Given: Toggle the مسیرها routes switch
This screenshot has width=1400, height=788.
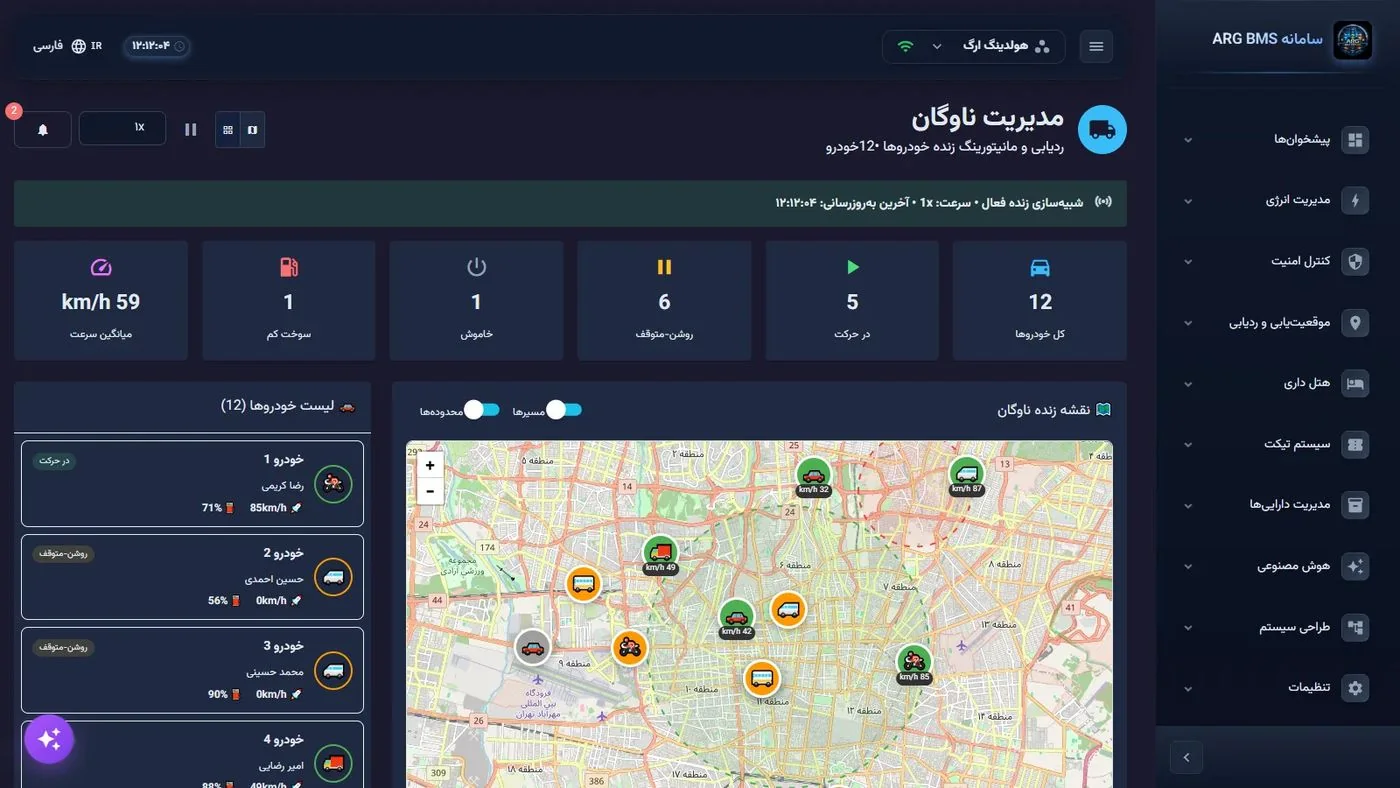Looking at the screenshot, I should point(564,410).
